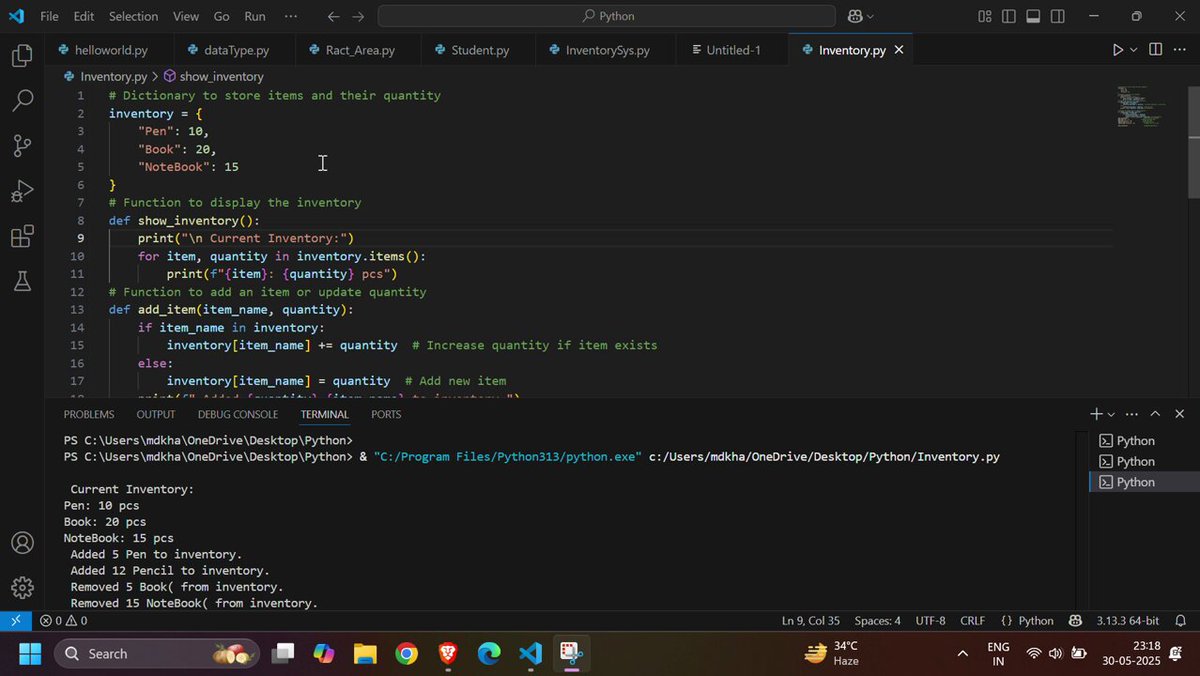
Task: Open the new terminal launch profile dropdown
Action: (1111, 414)
